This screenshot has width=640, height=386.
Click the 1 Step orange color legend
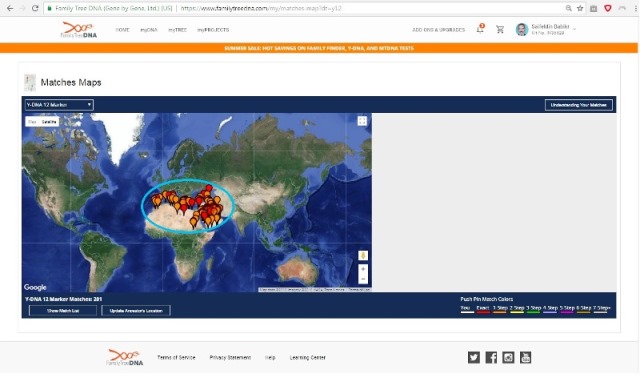click(500, 309)
